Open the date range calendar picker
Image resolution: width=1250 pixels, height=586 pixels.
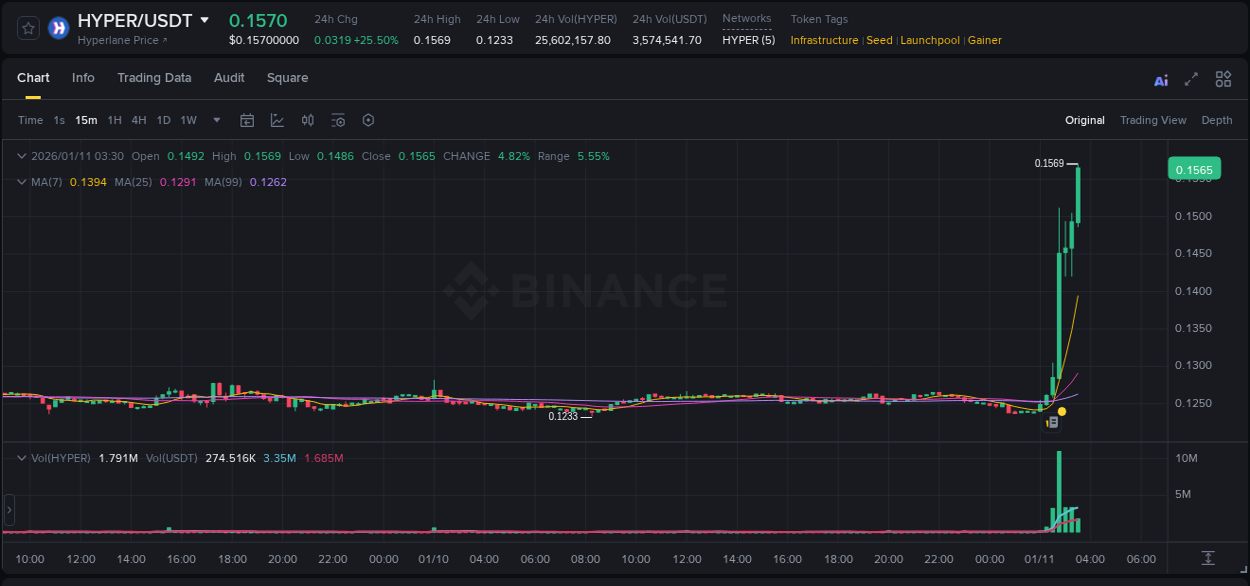[x=247, y=120]
